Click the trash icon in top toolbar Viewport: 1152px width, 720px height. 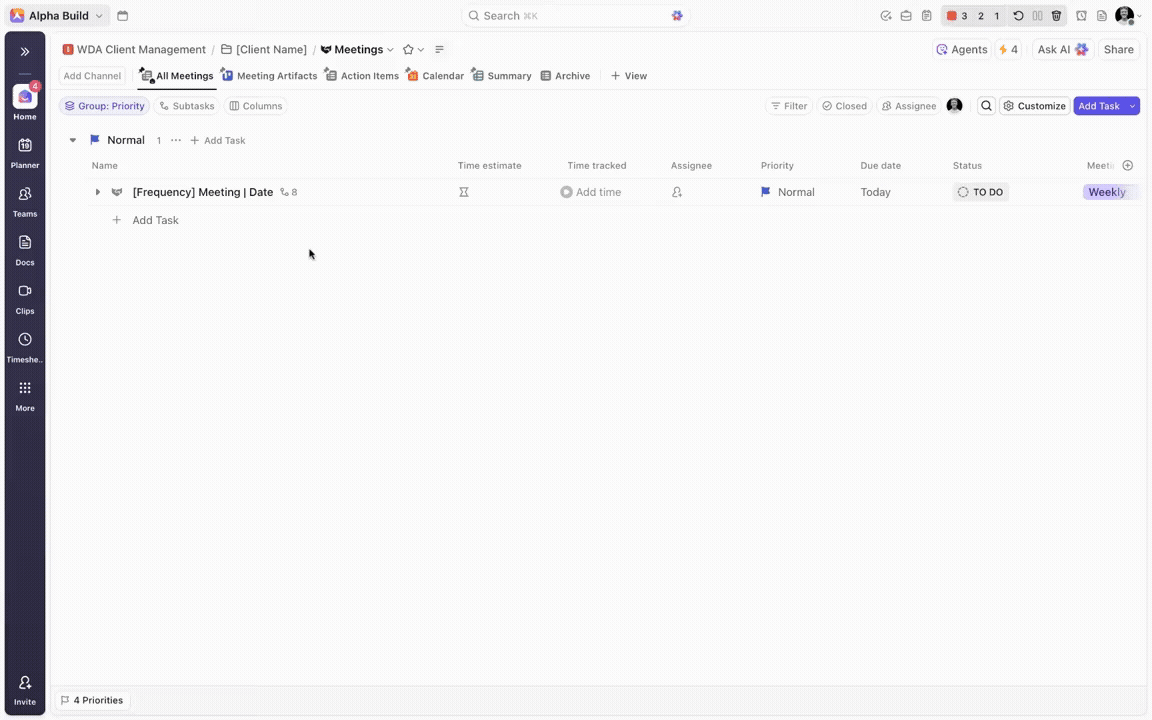(x=1056, y=16)
